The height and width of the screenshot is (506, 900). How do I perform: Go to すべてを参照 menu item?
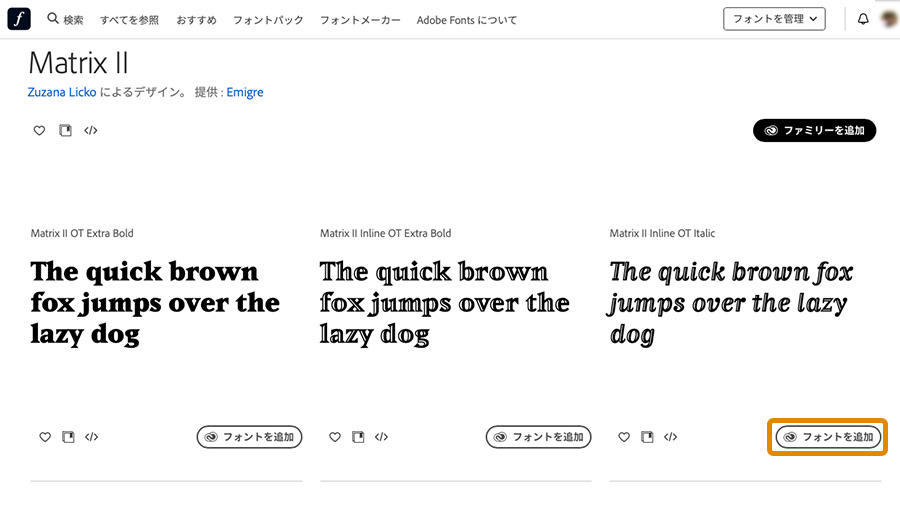click(x=129, y=20)
